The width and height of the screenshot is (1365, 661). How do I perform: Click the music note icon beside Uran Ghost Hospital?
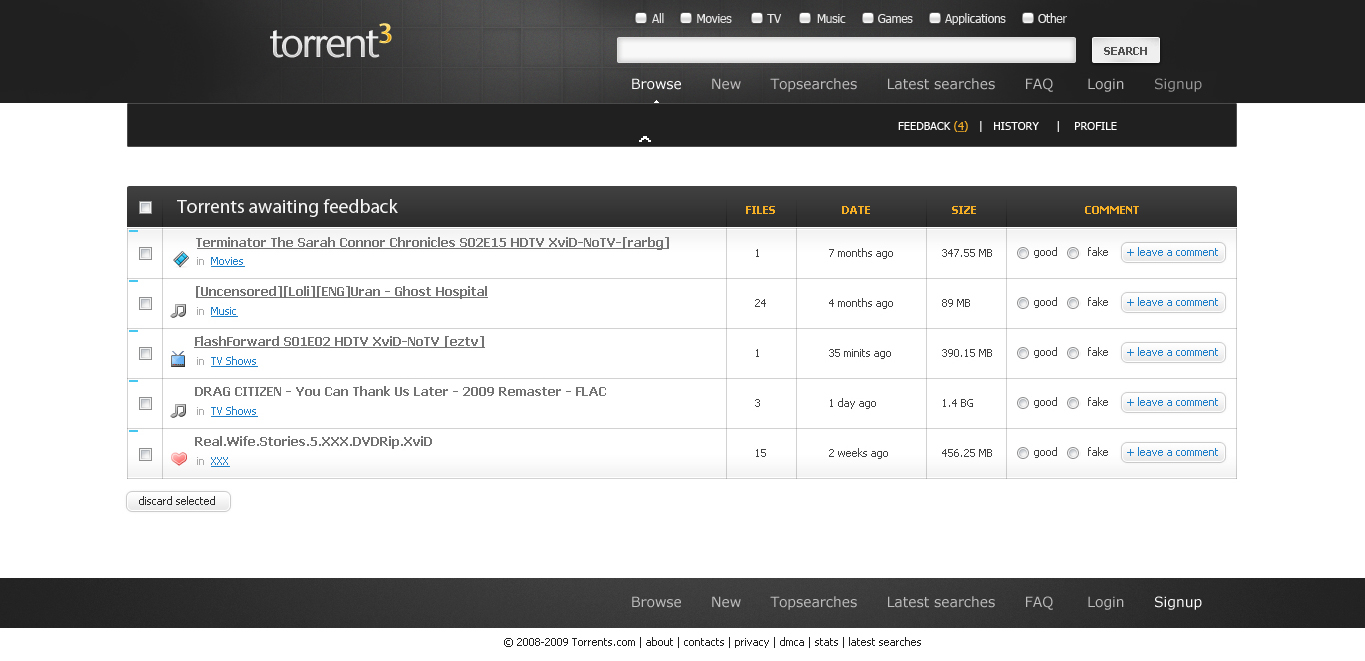click(x=179, y=309)
